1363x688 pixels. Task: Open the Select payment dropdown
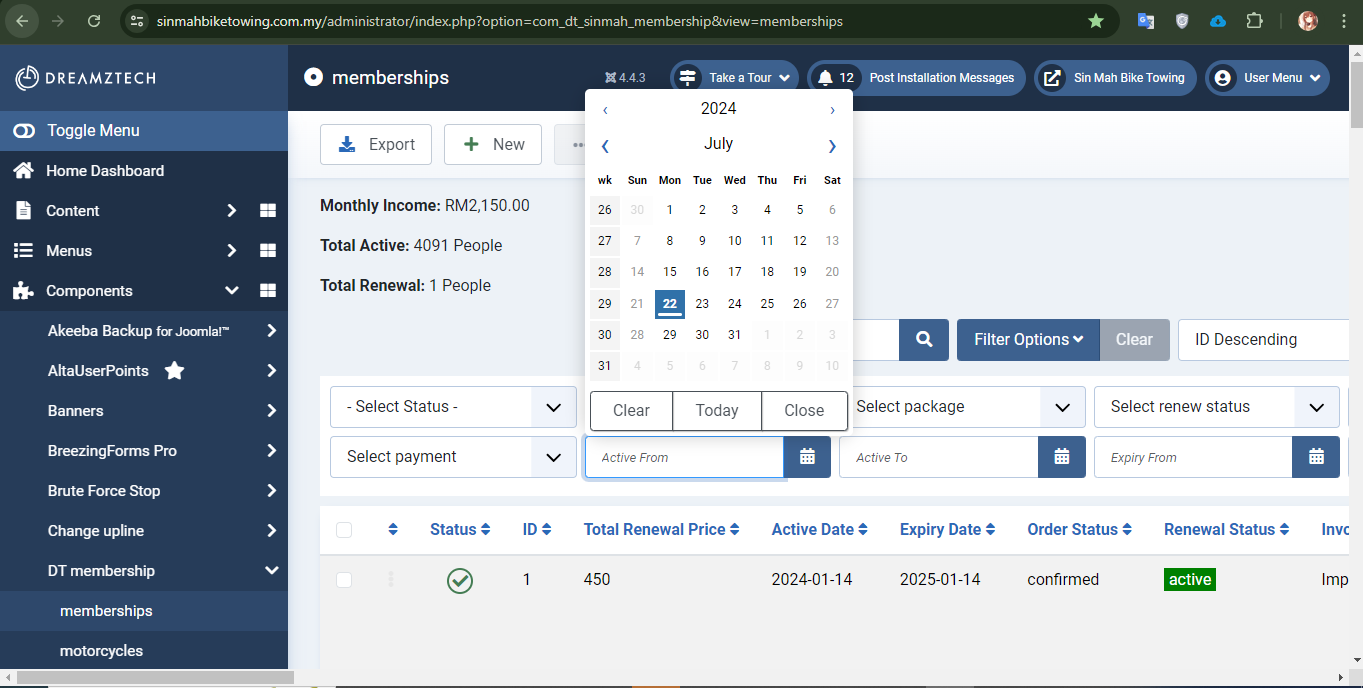click(453, 457)
